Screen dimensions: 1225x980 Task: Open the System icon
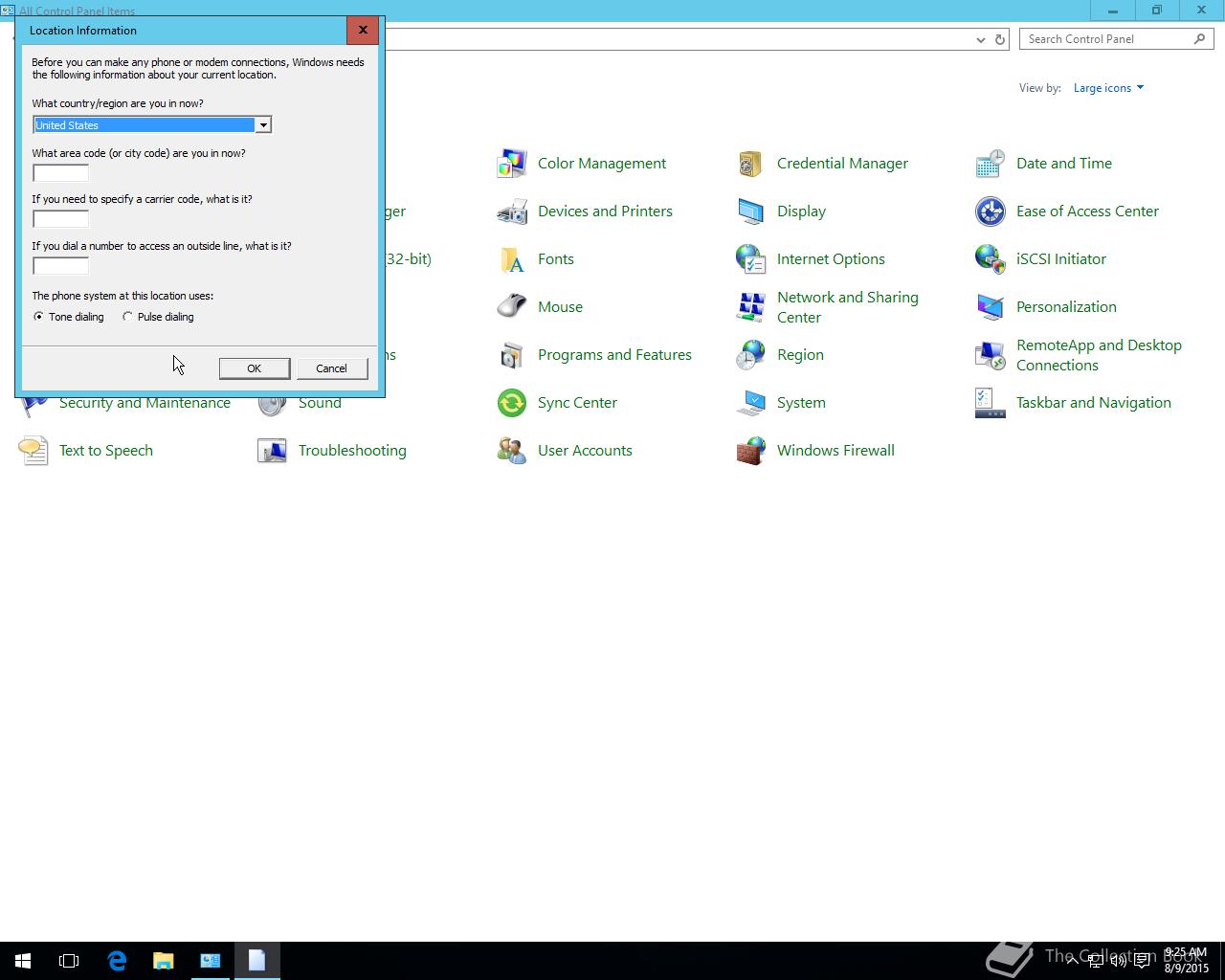tap(751, 403)
